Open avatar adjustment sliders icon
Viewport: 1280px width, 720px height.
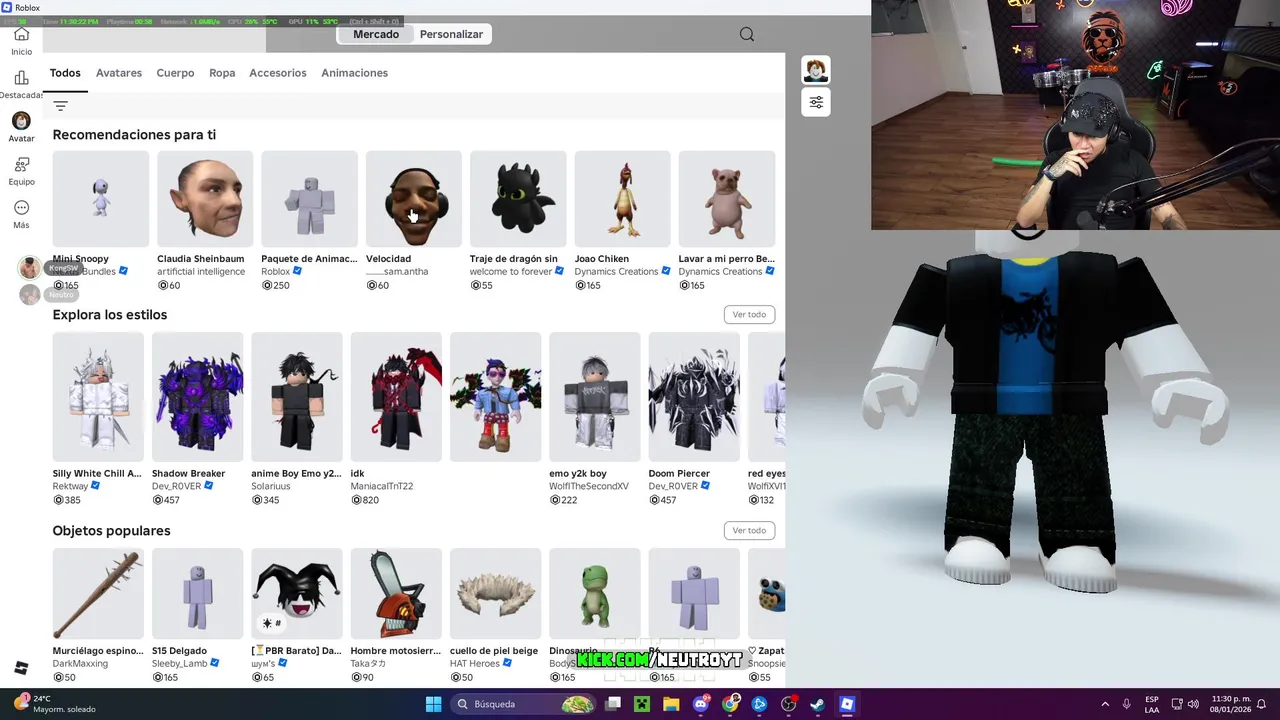(x=816, y=102)
